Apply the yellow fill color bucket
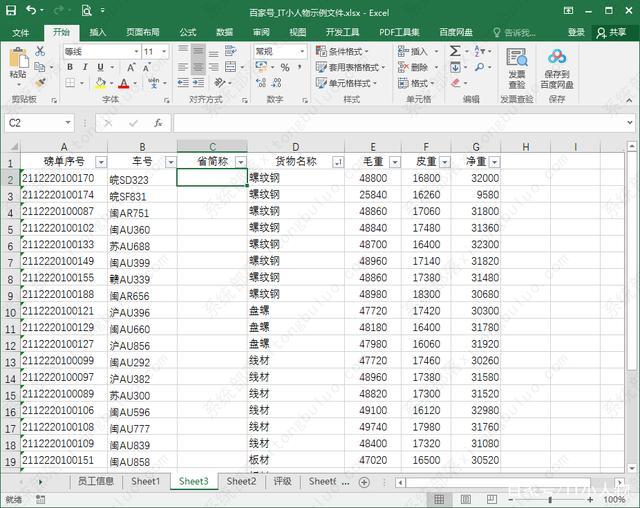The image size is (640, 508). (x=100, y=83)
